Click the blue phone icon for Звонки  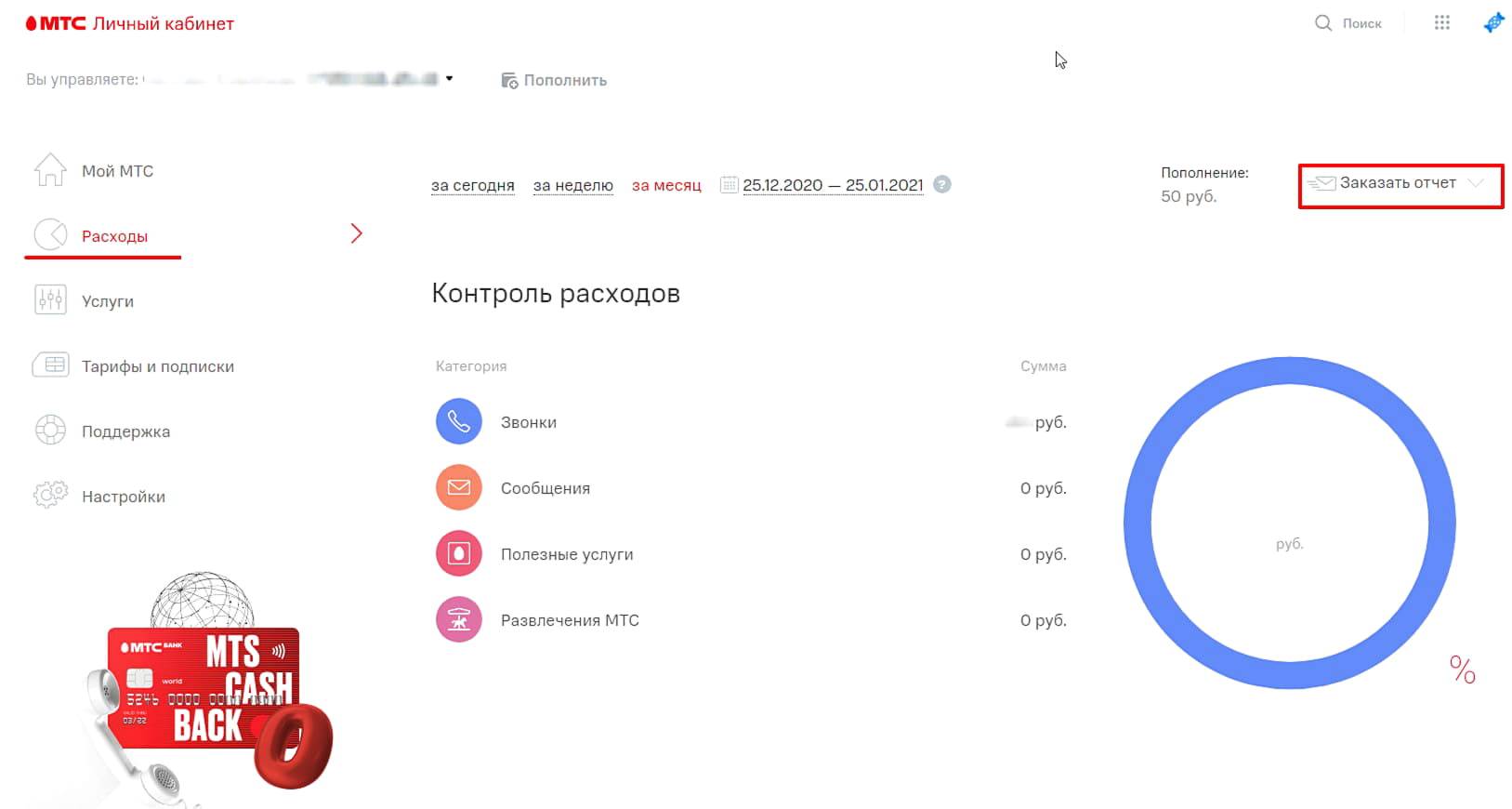click(x=458, y=422)
